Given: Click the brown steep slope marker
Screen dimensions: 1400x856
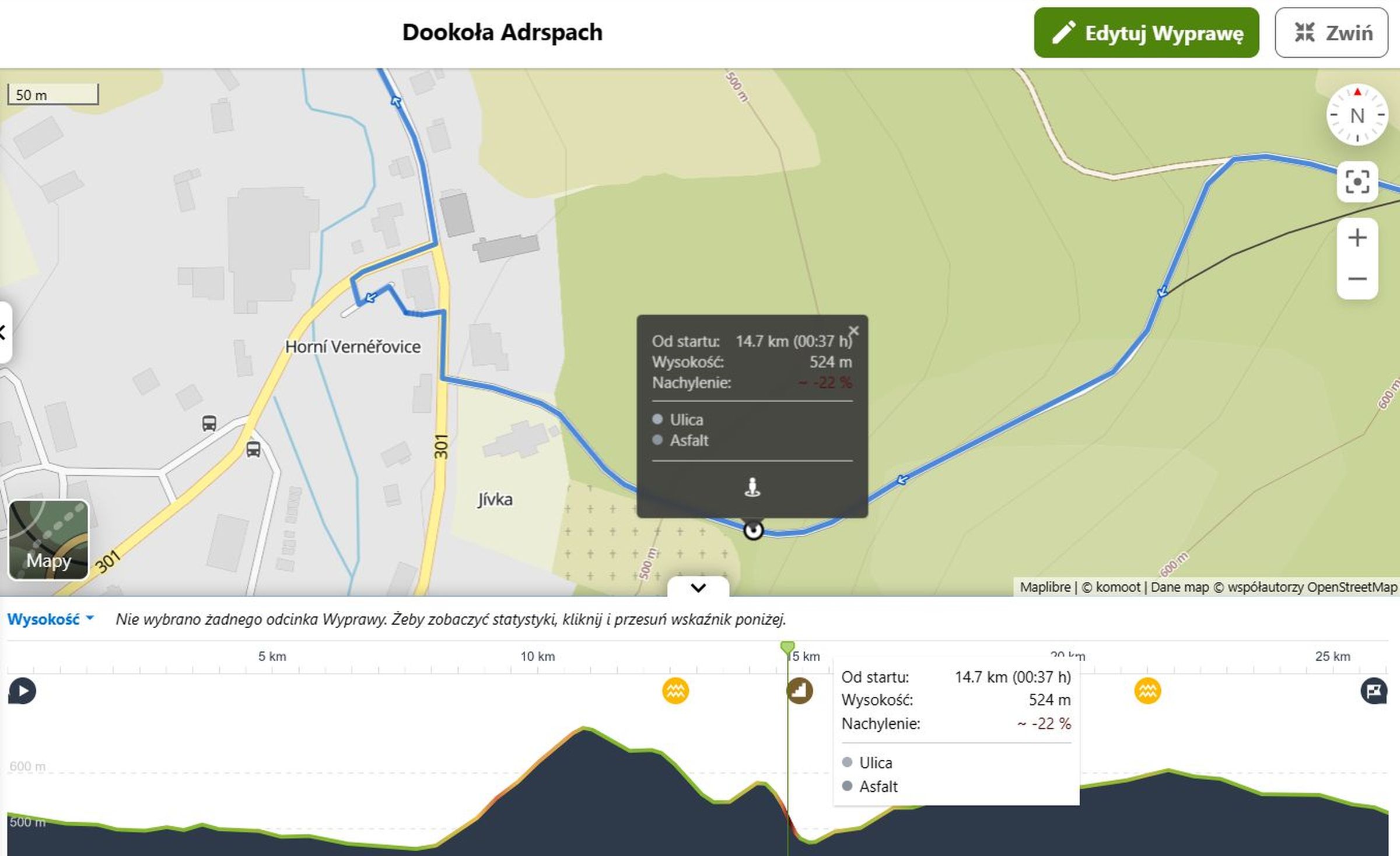Looking at the screenshot, I should pyautogui.click(x=799, y=691).
